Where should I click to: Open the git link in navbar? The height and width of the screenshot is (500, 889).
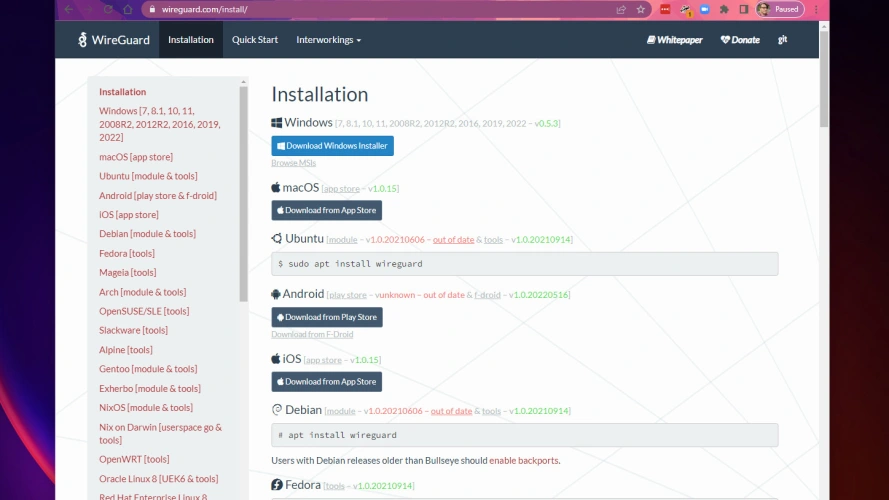(x=783, y=40)
